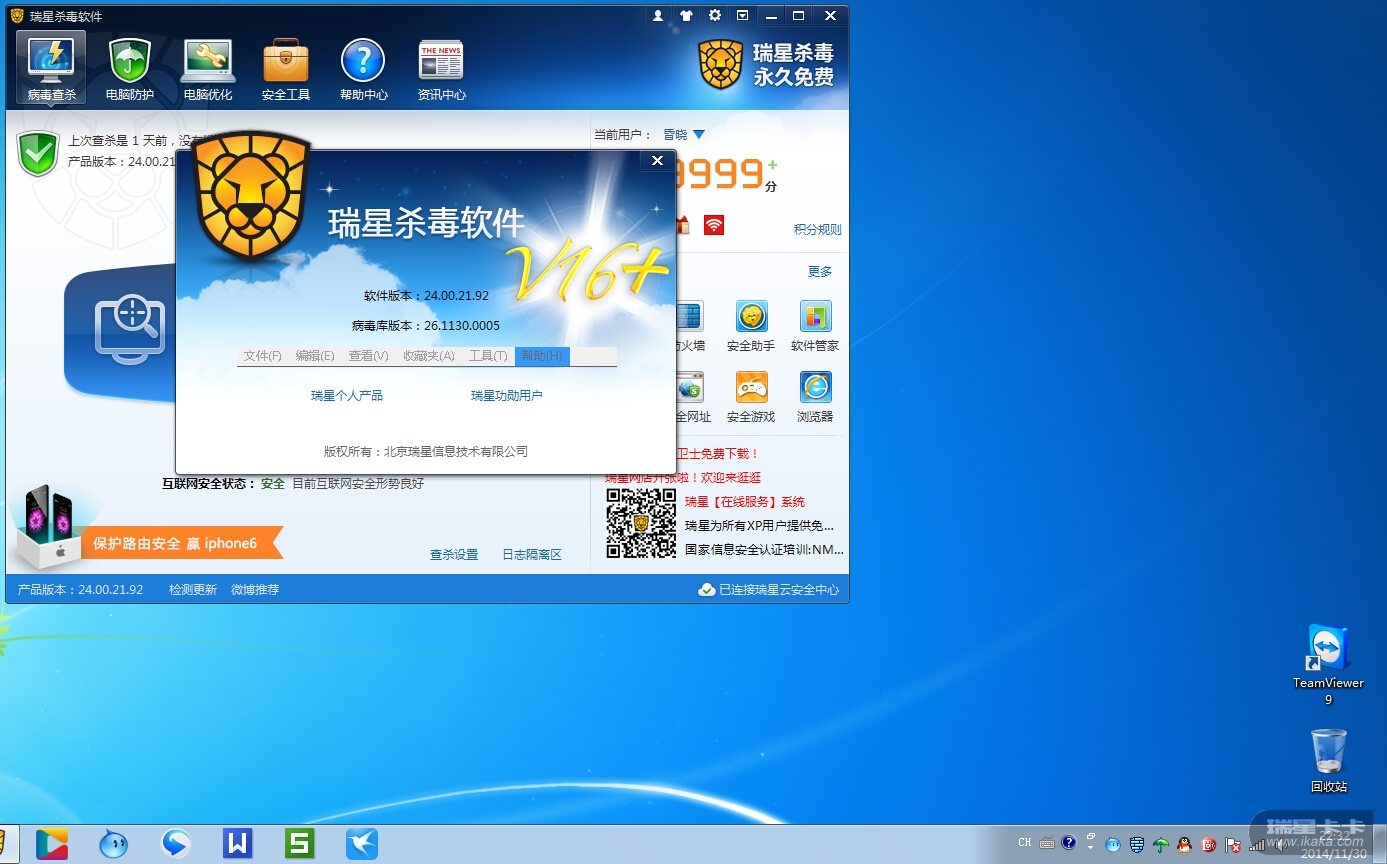Click the 更多 more link
This screenshot has height=864, width=1387.
(x=820, y=271)
